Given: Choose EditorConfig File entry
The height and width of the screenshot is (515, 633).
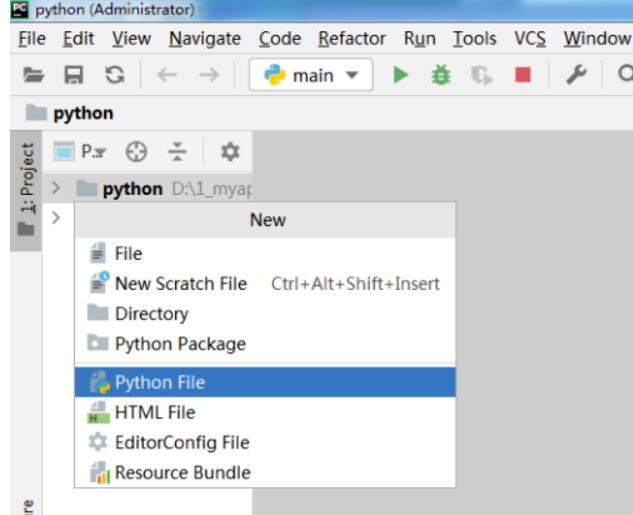Looking at the screenshot, I should pos(265,442).
